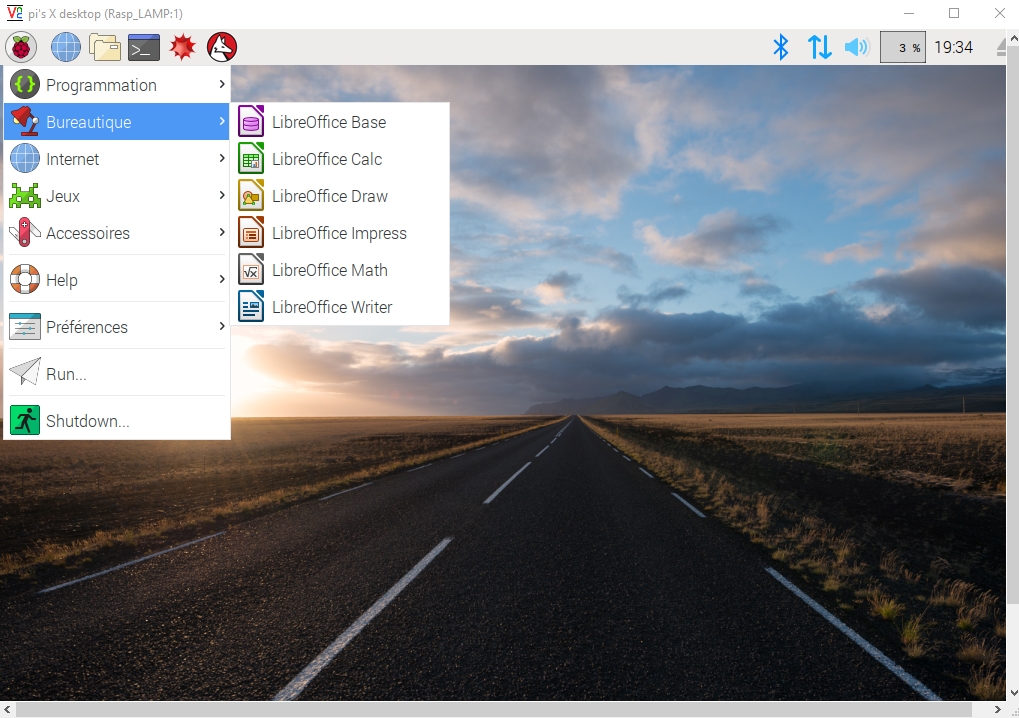Viewport: 1019px width, 718px height.
Task: Click the scroll-down arrow on the right
Action: point(1013,693)
